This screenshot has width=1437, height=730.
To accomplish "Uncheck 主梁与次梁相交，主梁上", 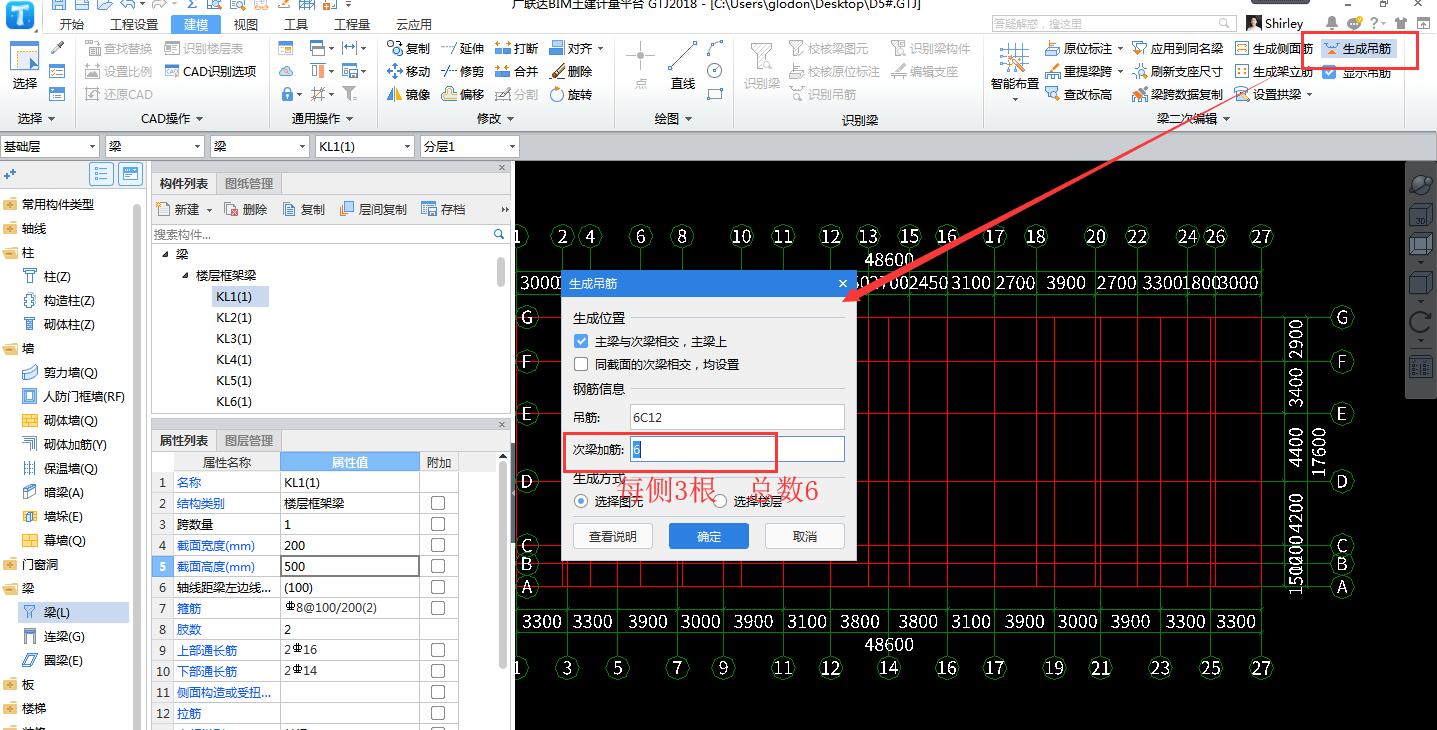I will click(x=581, y=341).
